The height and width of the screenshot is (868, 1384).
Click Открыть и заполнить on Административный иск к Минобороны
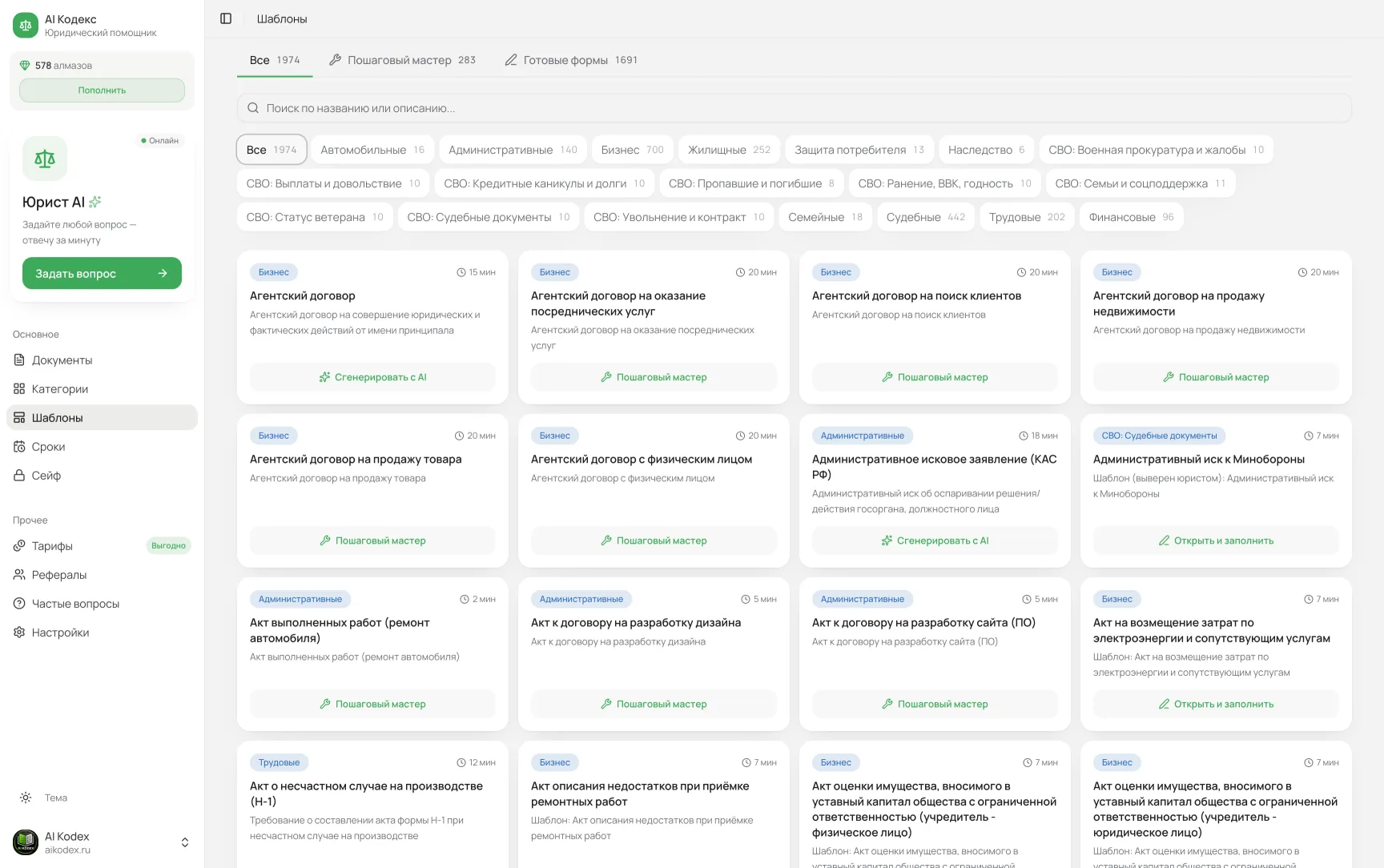[1216, 540]
